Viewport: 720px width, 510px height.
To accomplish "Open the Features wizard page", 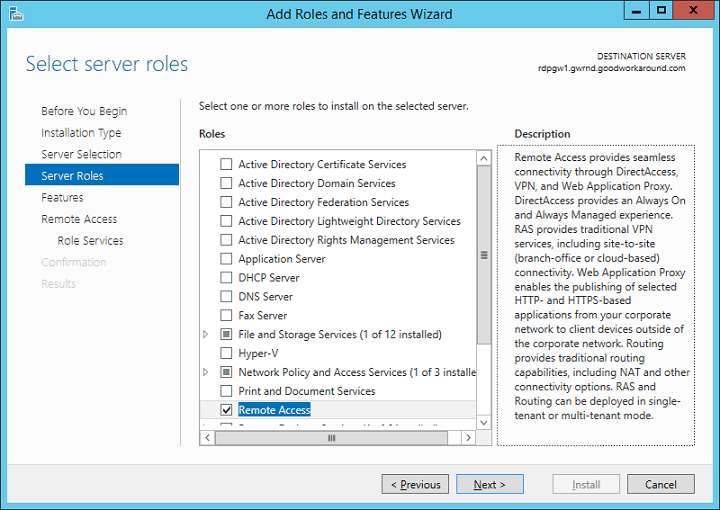I will (62, 198).
